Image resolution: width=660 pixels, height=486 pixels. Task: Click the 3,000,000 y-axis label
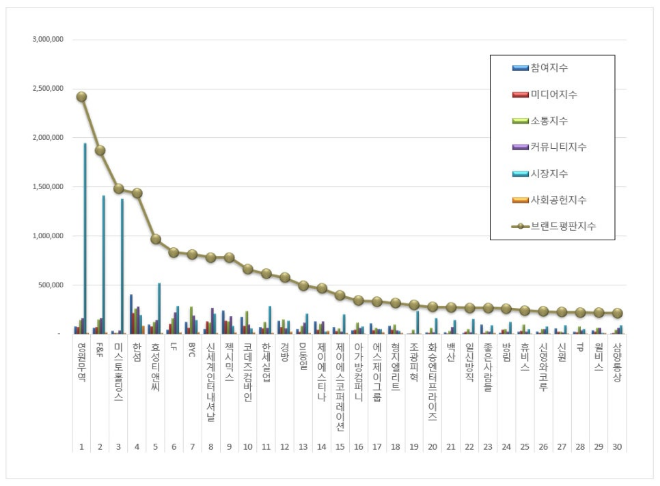(x=48, y=40)
